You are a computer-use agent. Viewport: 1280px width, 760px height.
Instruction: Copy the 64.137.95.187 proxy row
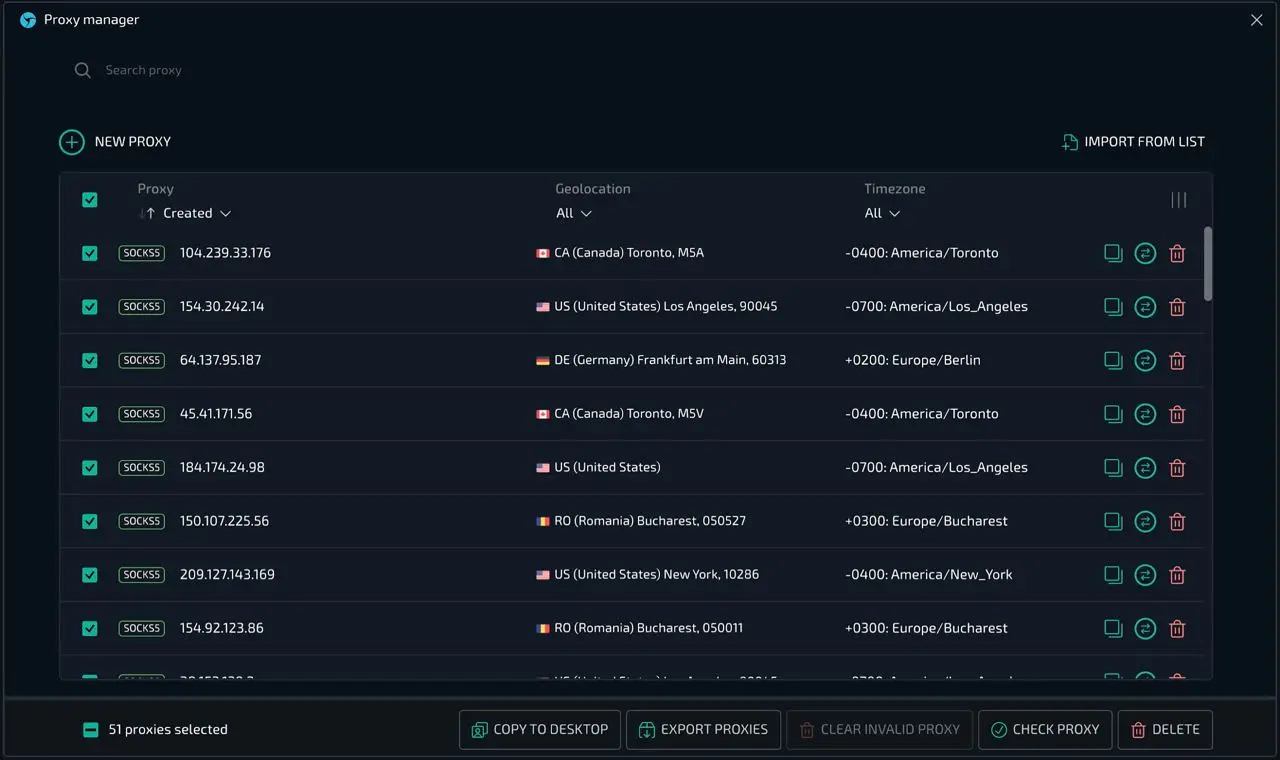coord(1113,360)
